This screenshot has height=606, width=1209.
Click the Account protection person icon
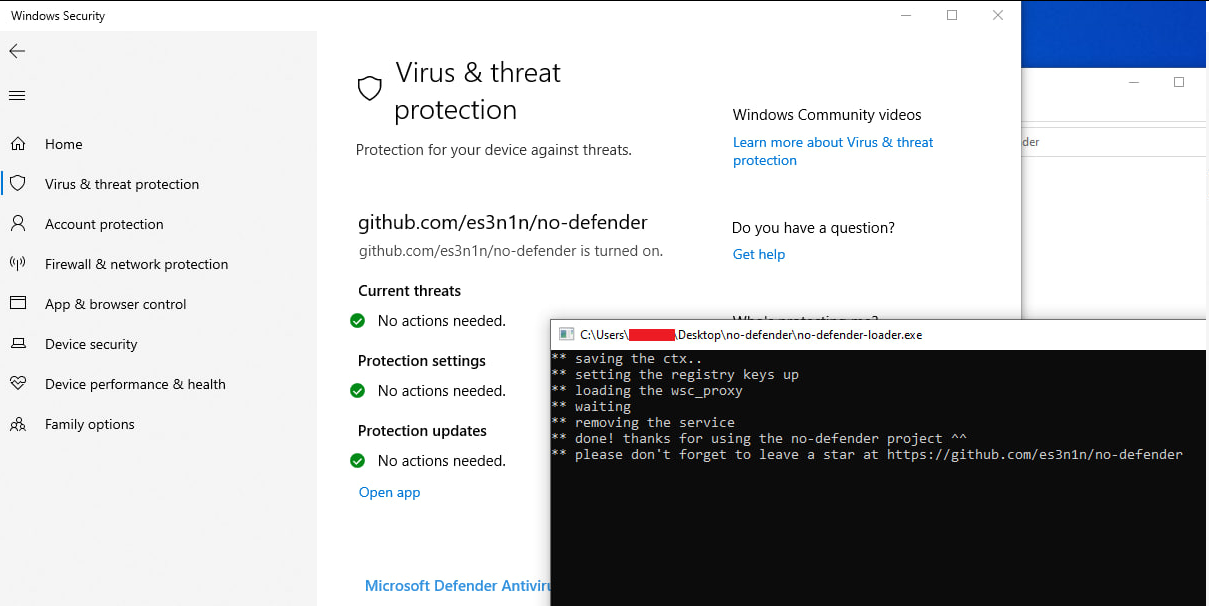pos(17,224)
